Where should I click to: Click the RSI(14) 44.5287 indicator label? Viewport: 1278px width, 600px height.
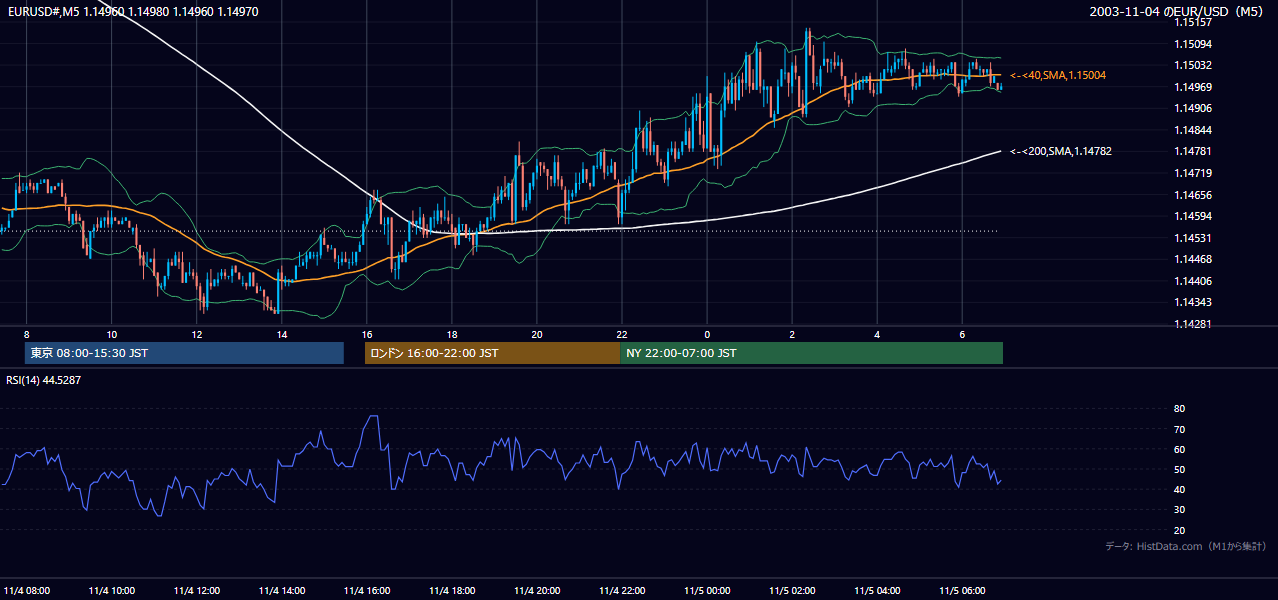(44, 380)
